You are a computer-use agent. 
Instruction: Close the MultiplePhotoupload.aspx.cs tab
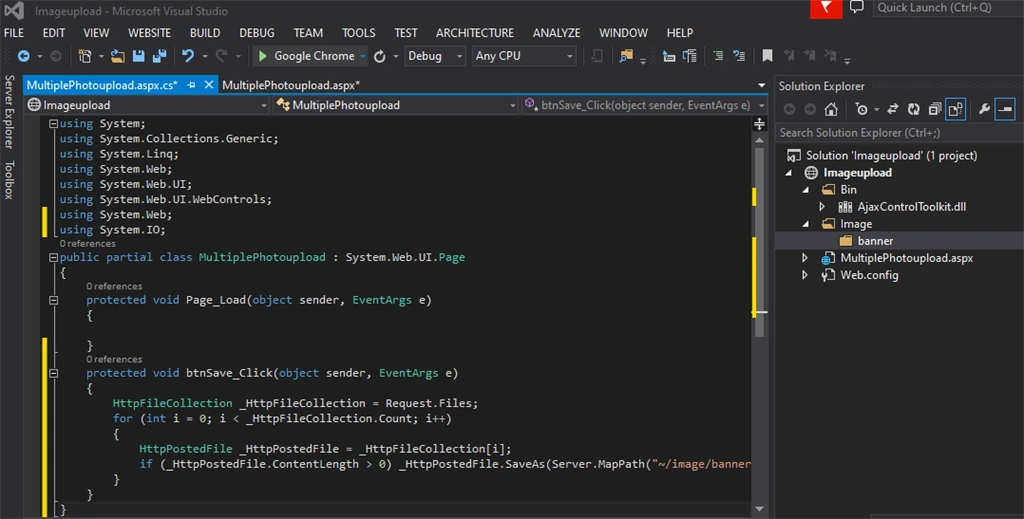[x=208, y=85]
